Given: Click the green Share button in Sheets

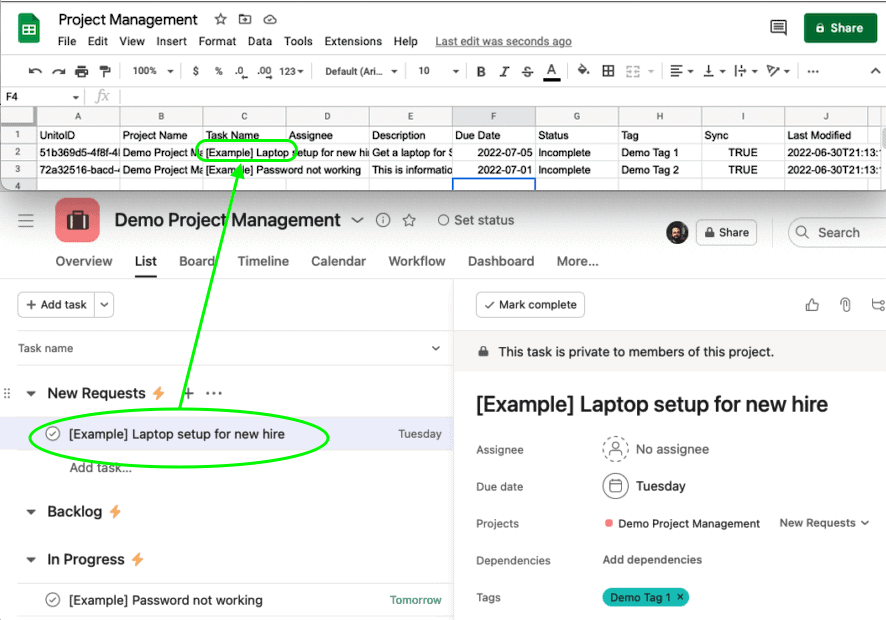Looking at the screenshot, I should [840, 28].
